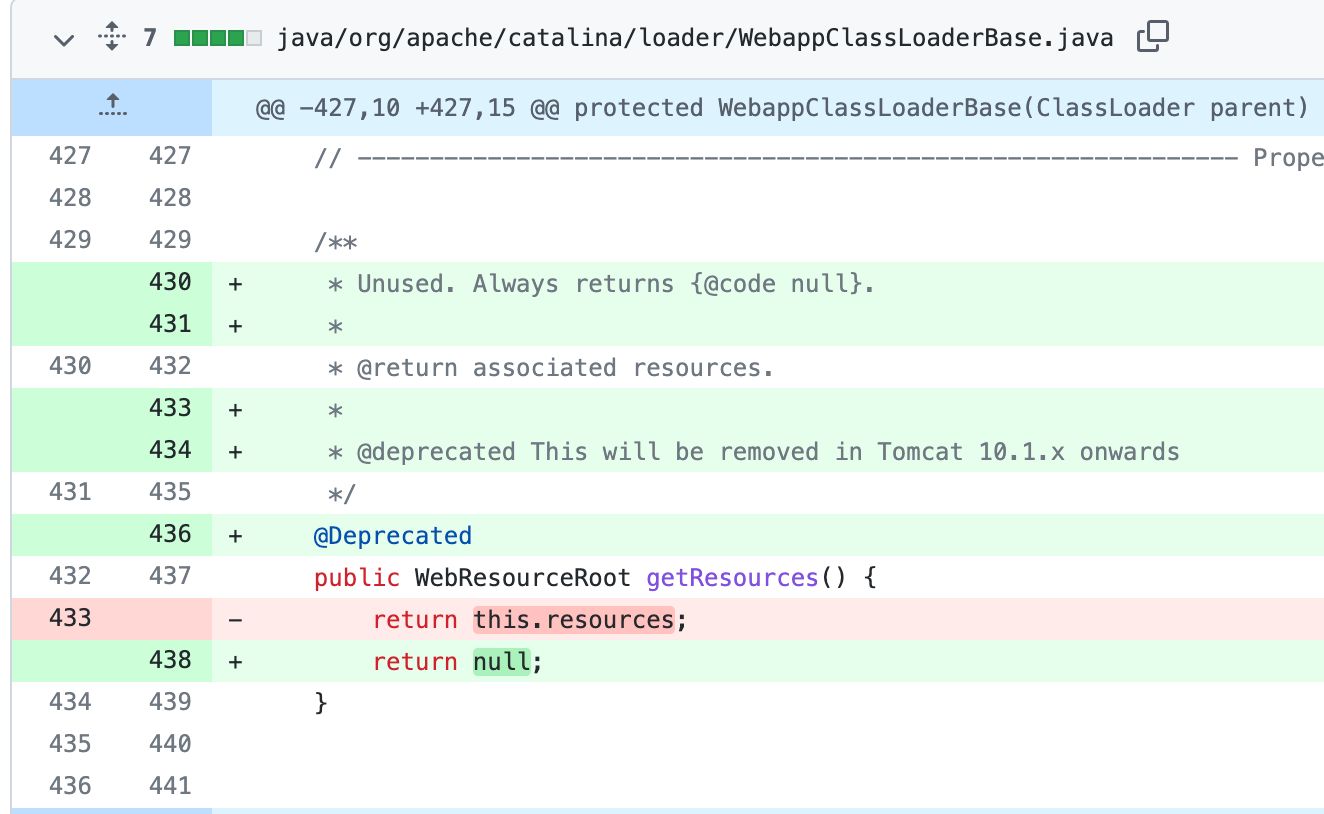Screen dimensions: 1324x814
Task: Click the 'Unused. Always returns' comment line
Action: pyautogui.click(x=602, y=283)
